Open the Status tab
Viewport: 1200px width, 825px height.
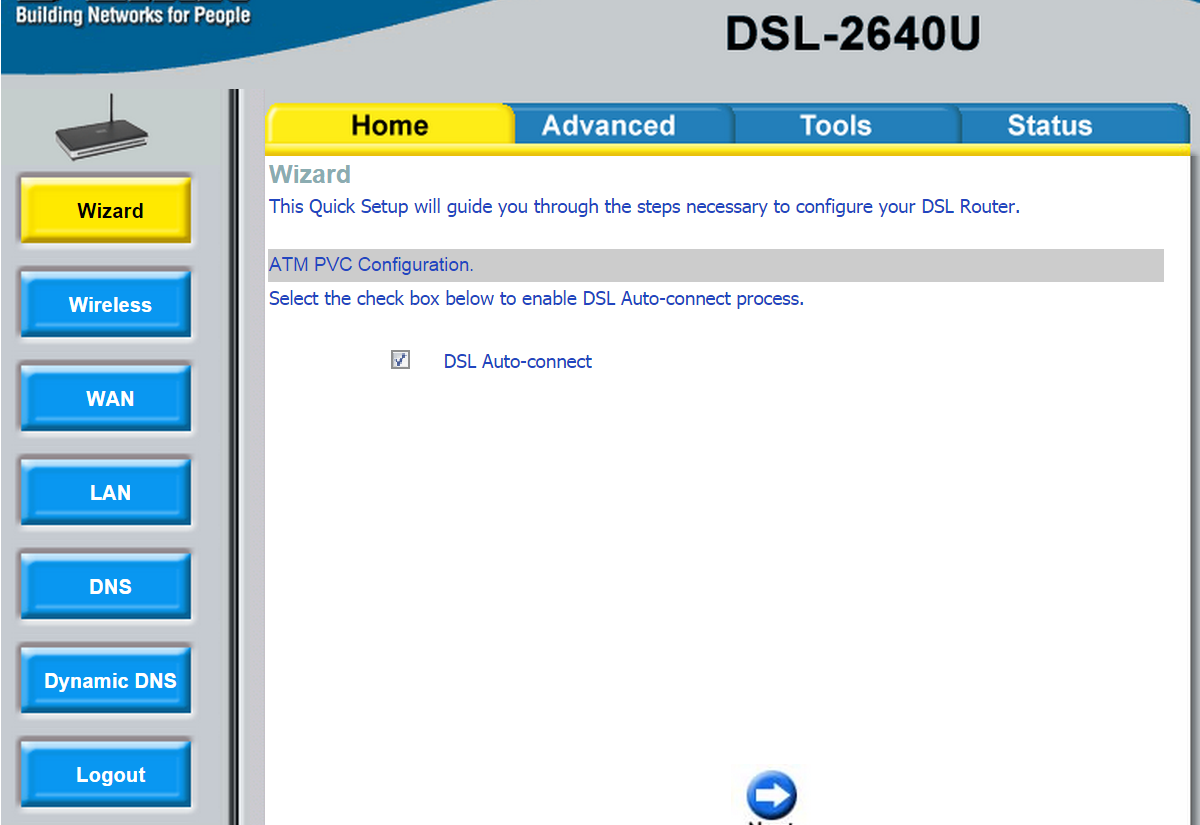coord(1049,125)
